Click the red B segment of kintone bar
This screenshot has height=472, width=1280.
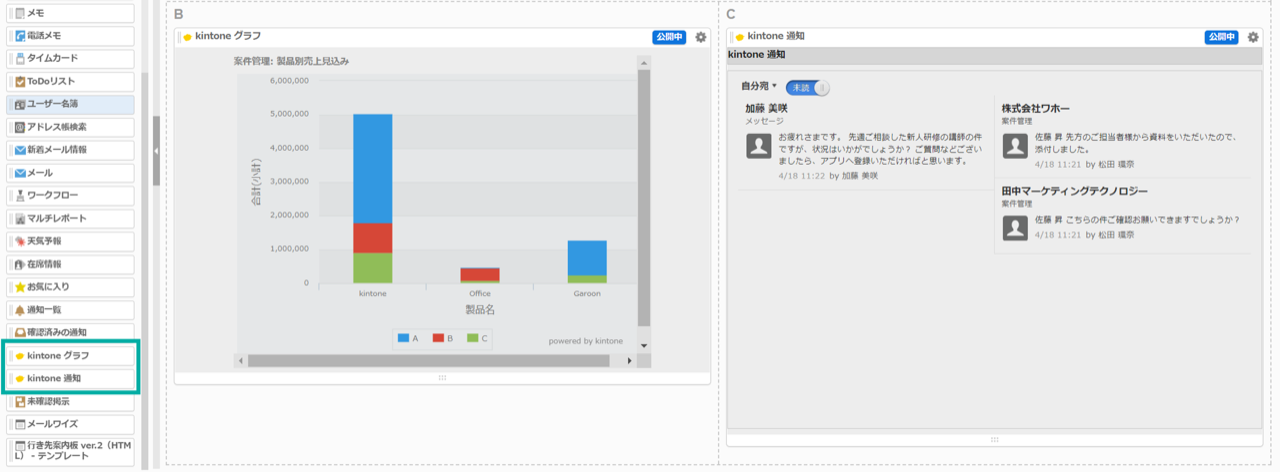(372, 238)
